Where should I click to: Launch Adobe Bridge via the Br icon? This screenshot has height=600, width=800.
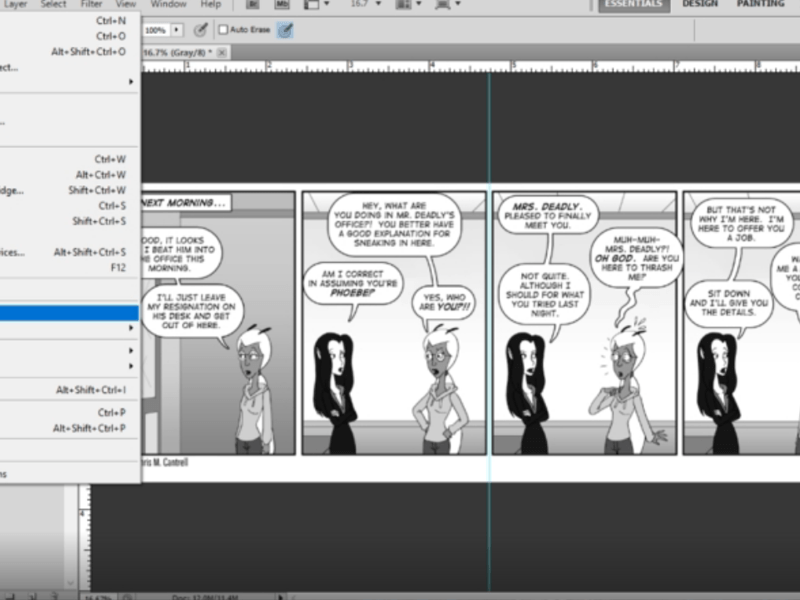click(x=252, y=4)
